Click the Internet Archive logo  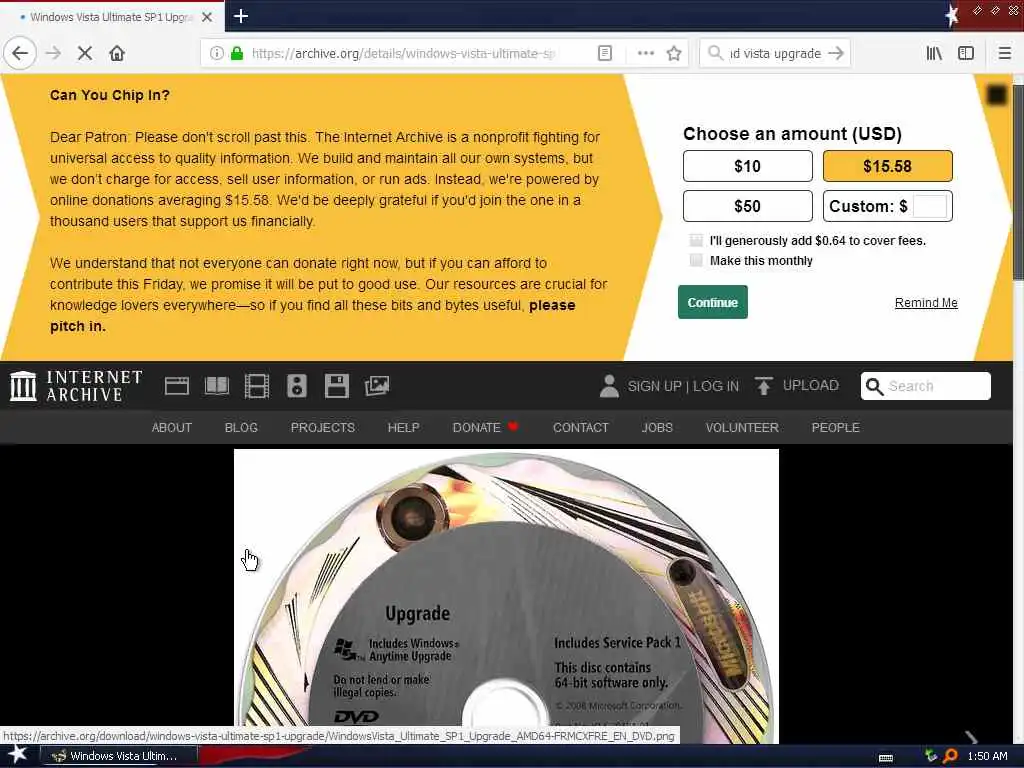[76, 385]
